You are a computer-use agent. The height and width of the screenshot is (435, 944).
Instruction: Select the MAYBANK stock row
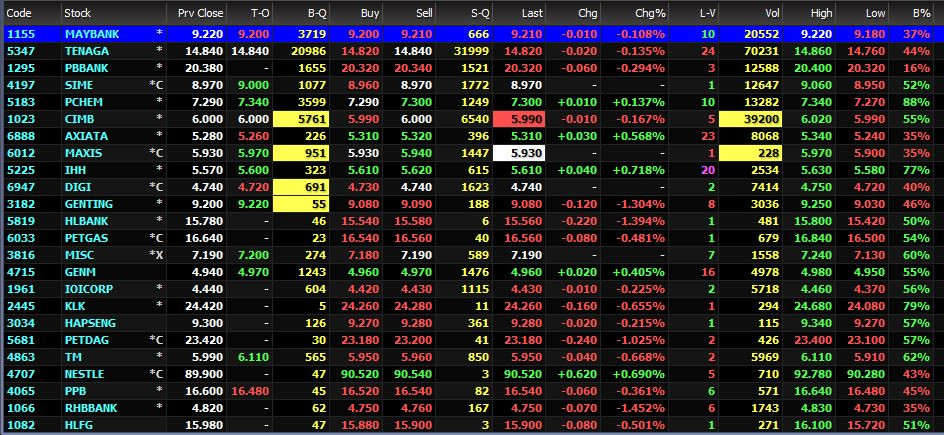click(472, 34)
